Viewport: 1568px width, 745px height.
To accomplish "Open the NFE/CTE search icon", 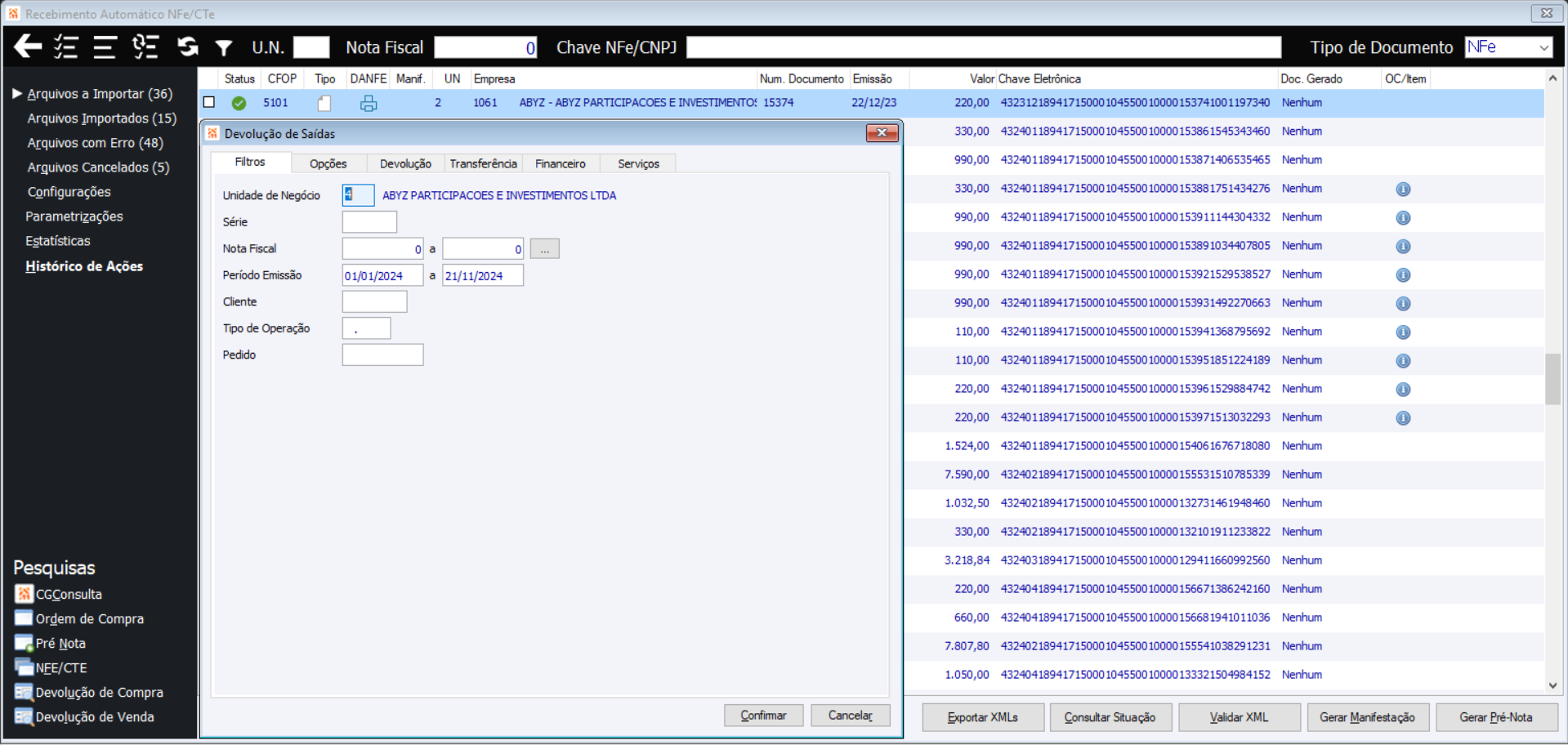I will (x=24, y=667).
